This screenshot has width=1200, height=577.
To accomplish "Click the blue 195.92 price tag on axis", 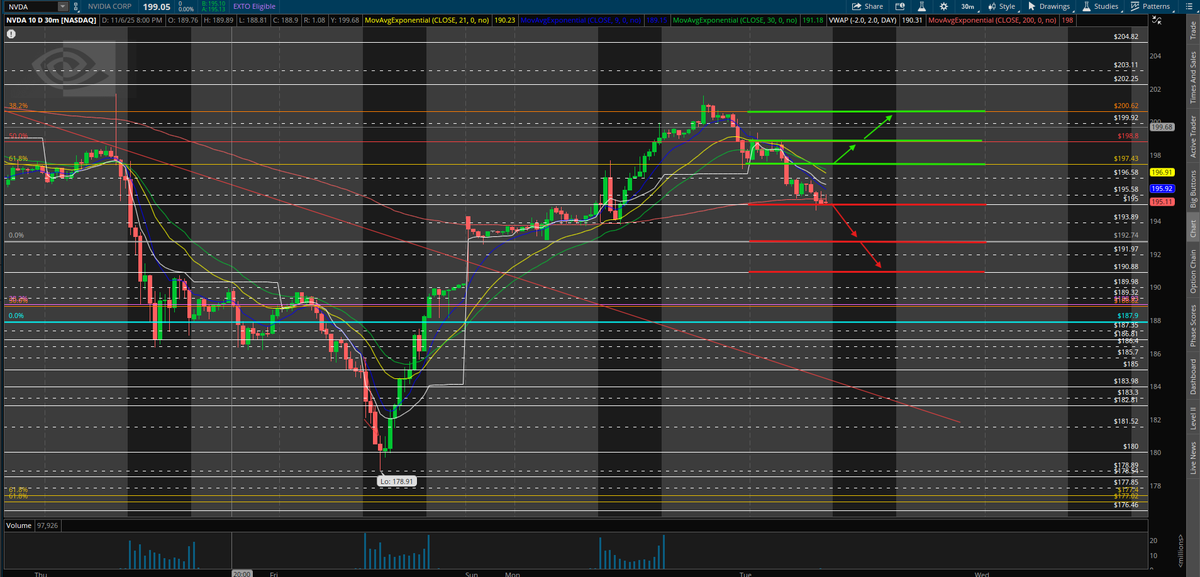I will click(x=1162, y=188).
